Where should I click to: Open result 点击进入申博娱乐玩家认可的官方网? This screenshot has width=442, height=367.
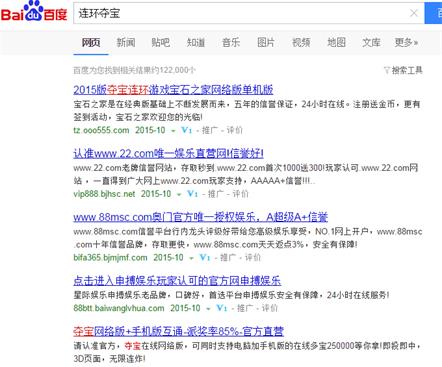pyautogui.click(x=177, y=281)
